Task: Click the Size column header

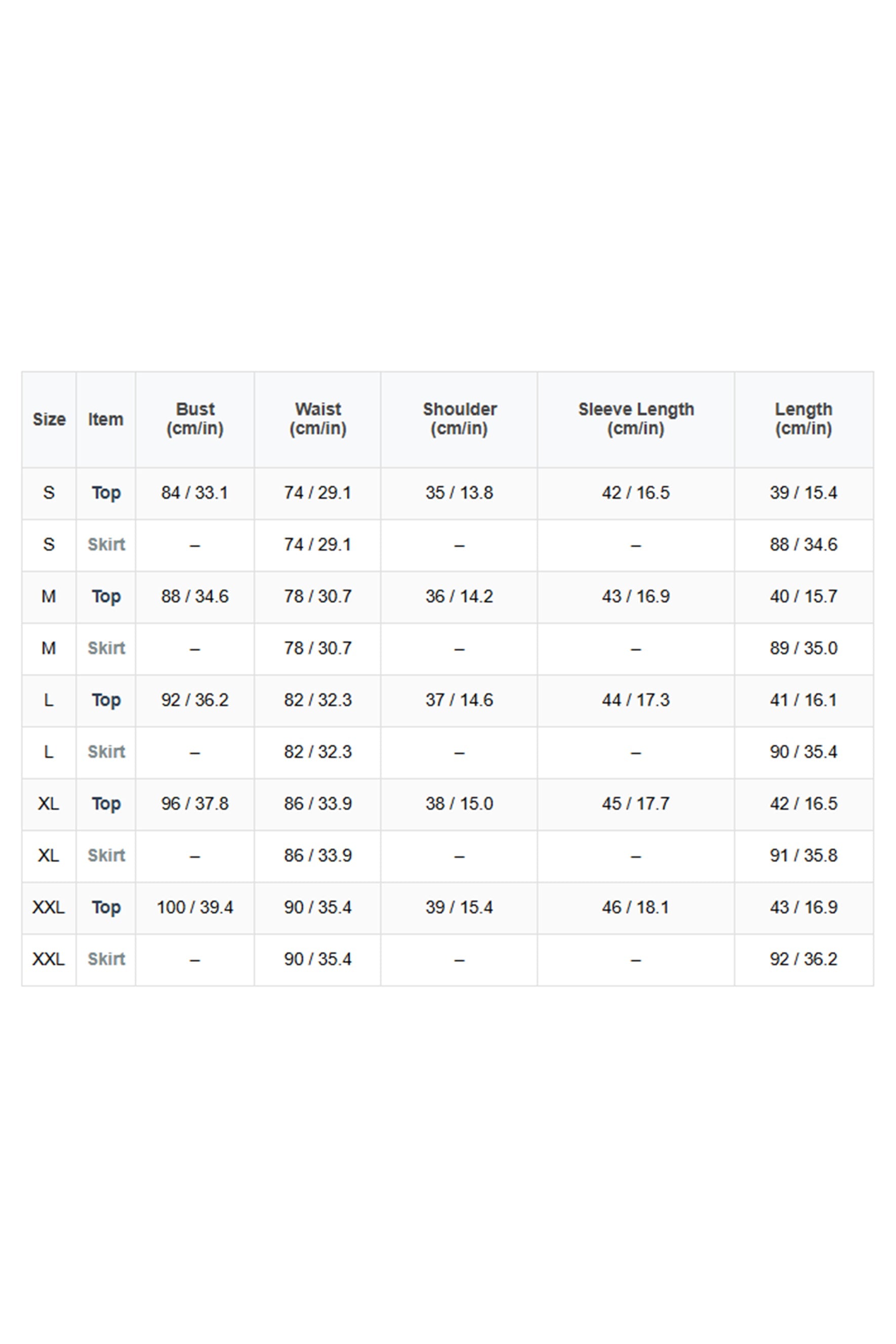Action: [49, 420]
